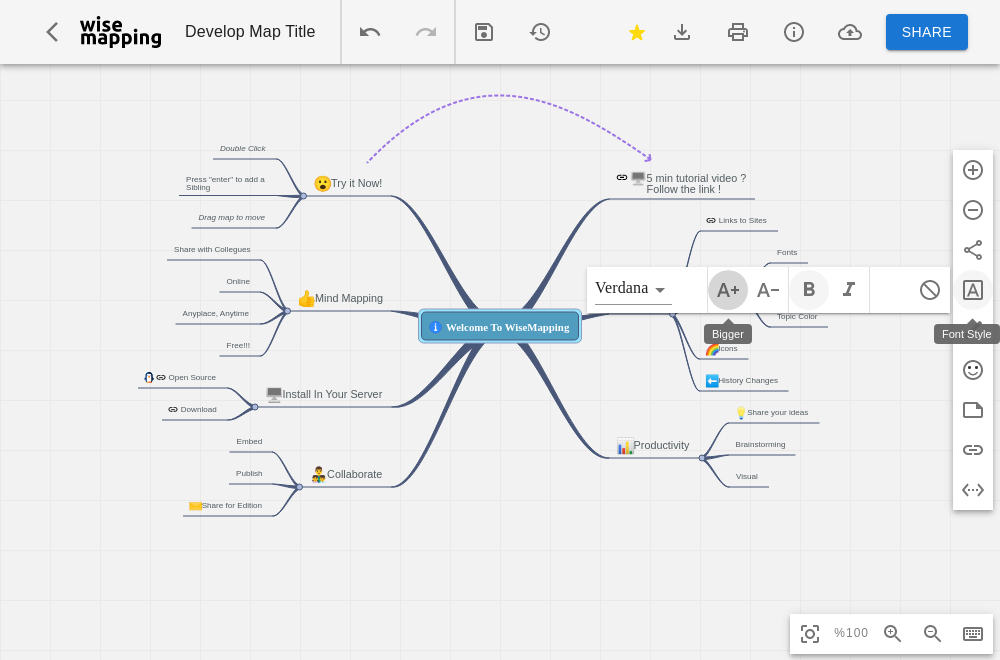1000x660 pixels.
Task: Click the redo arrow icon
Action: click(x=426, y=32)
